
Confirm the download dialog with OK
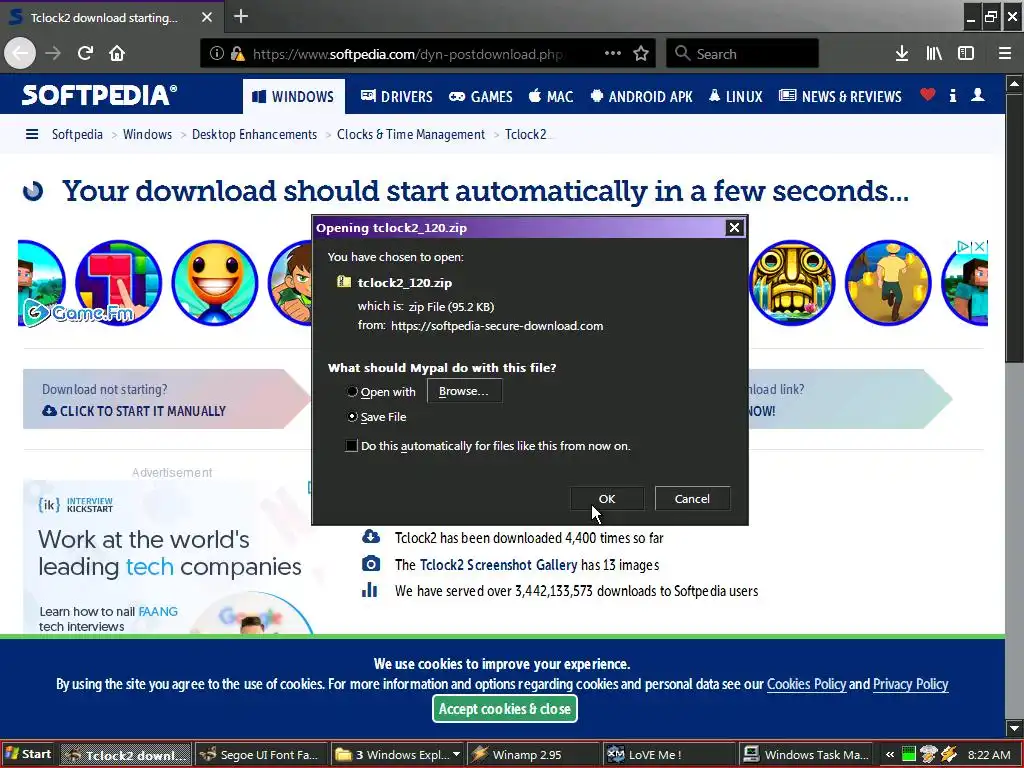pos(607,499)
